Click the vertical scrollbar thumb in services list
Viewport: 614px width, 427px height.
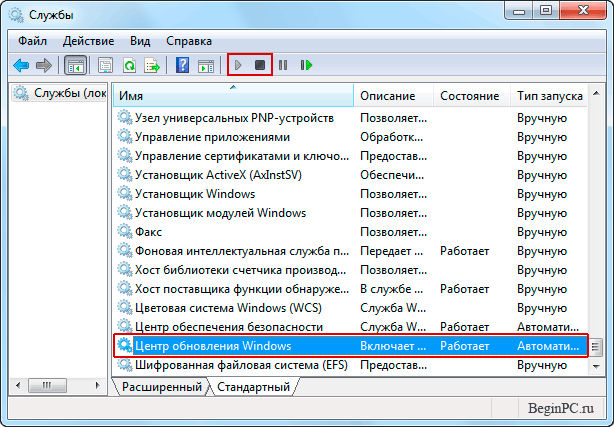(x=596, y=347)
